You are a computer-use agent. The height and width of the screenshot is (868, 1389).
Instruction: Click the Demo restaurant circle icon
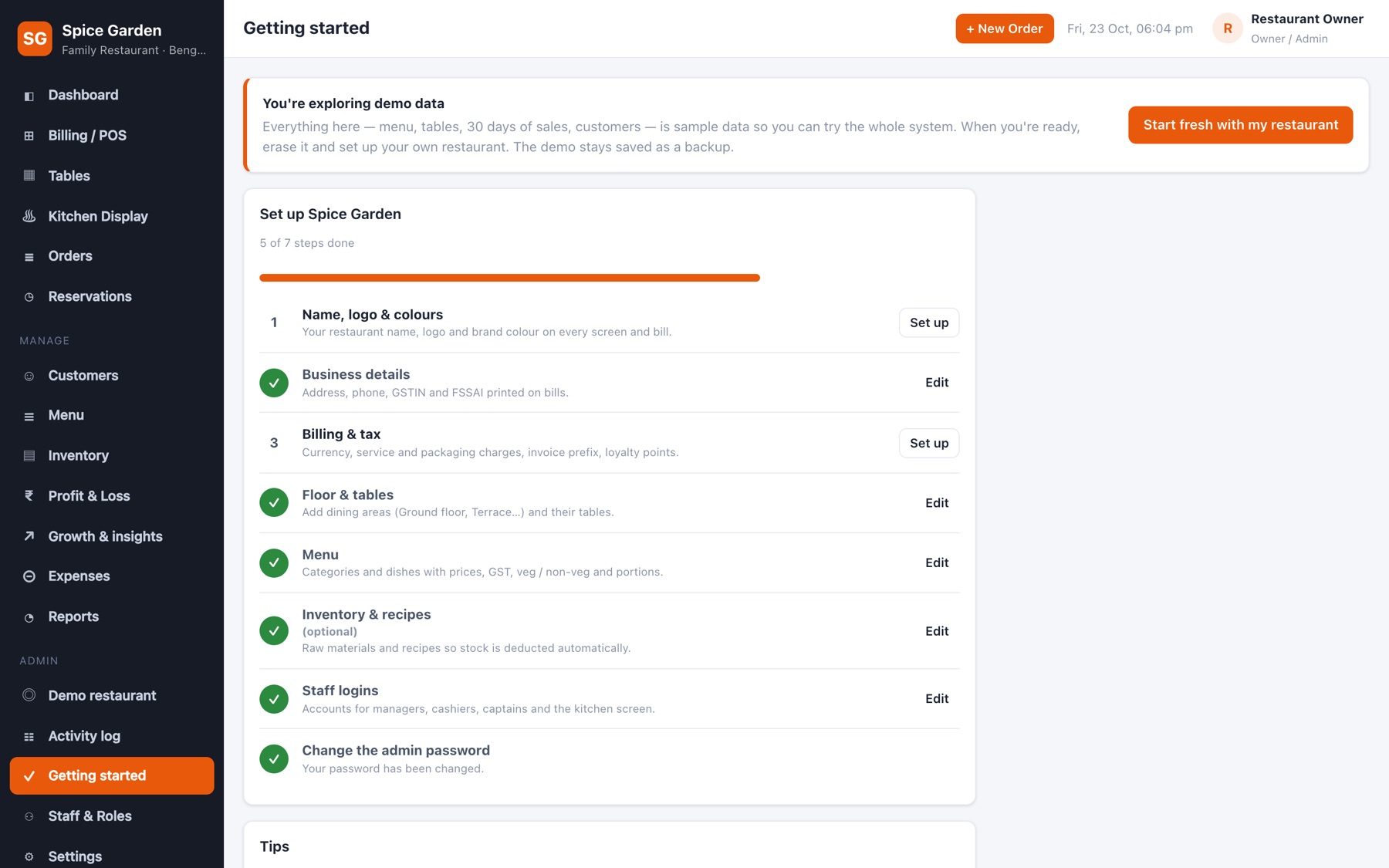pyautogui.click(x=29, y=695)
